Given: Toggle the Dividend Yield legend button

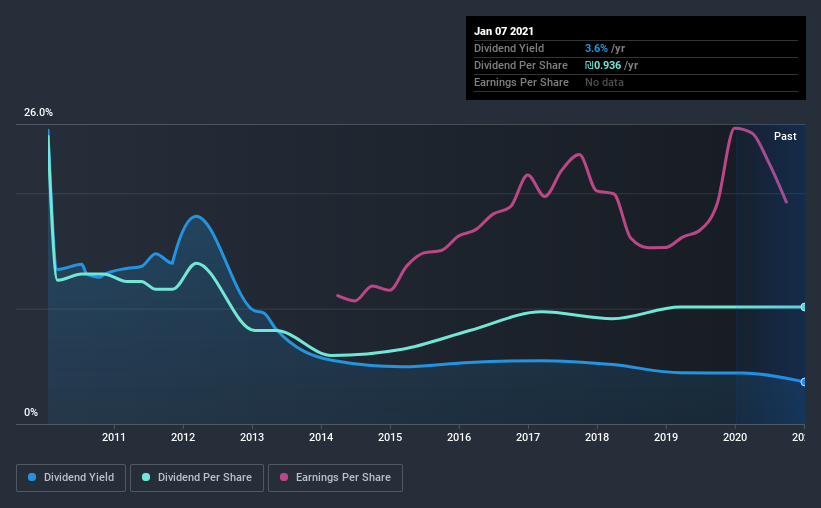Looking at the screenshot, I should [x=71, y=478].
